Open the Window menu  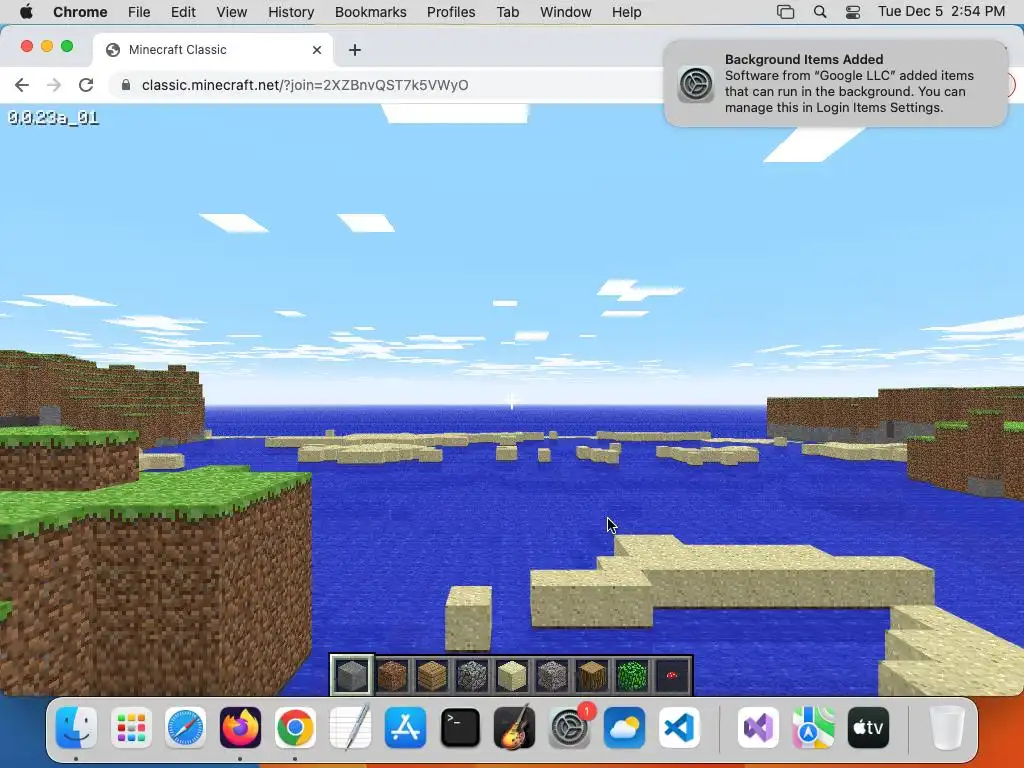[x=566, y=12]
